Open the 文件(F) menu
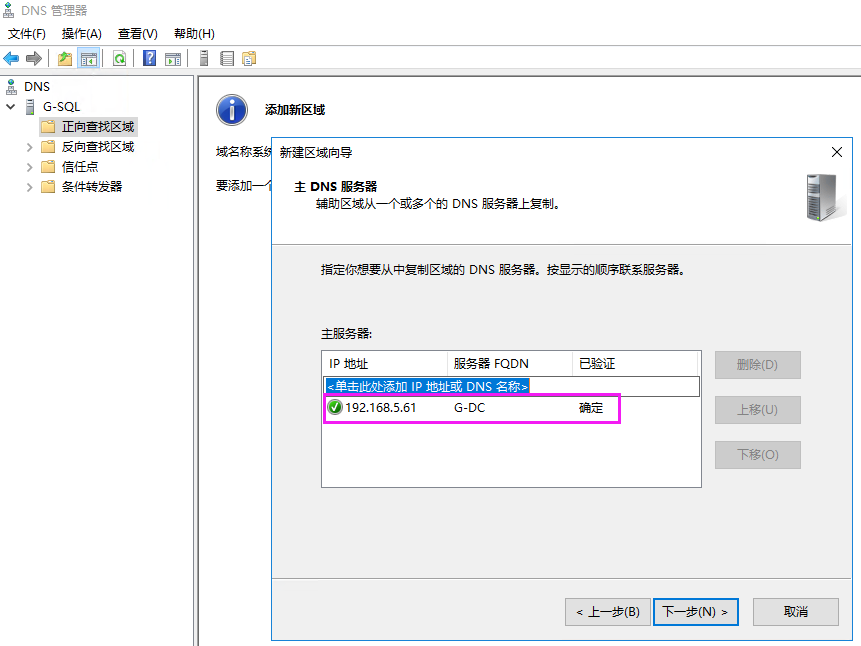This screenshot has width=861, height=646. (x=26, y=34)
